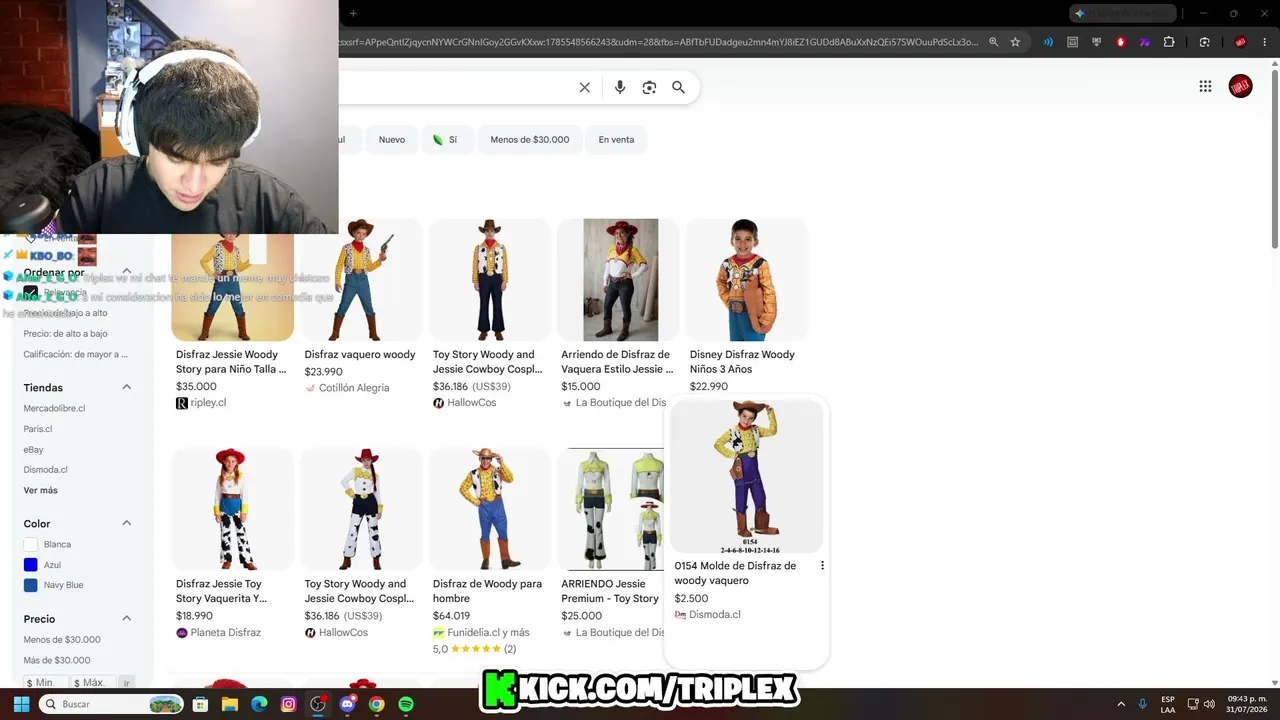Apply the En venta filter chip

pyautogui.click(x=616, y=140)
